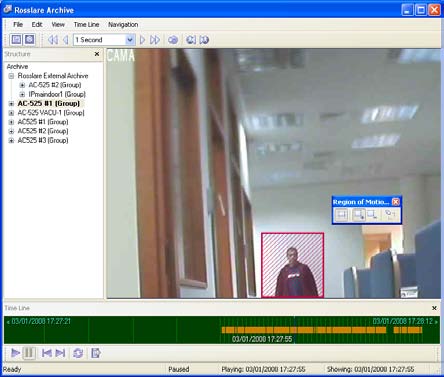Image resolution: width=444 pixels, height=377 pixels.
Task: Click the timeline refresh icon
Action: [78, 353]
